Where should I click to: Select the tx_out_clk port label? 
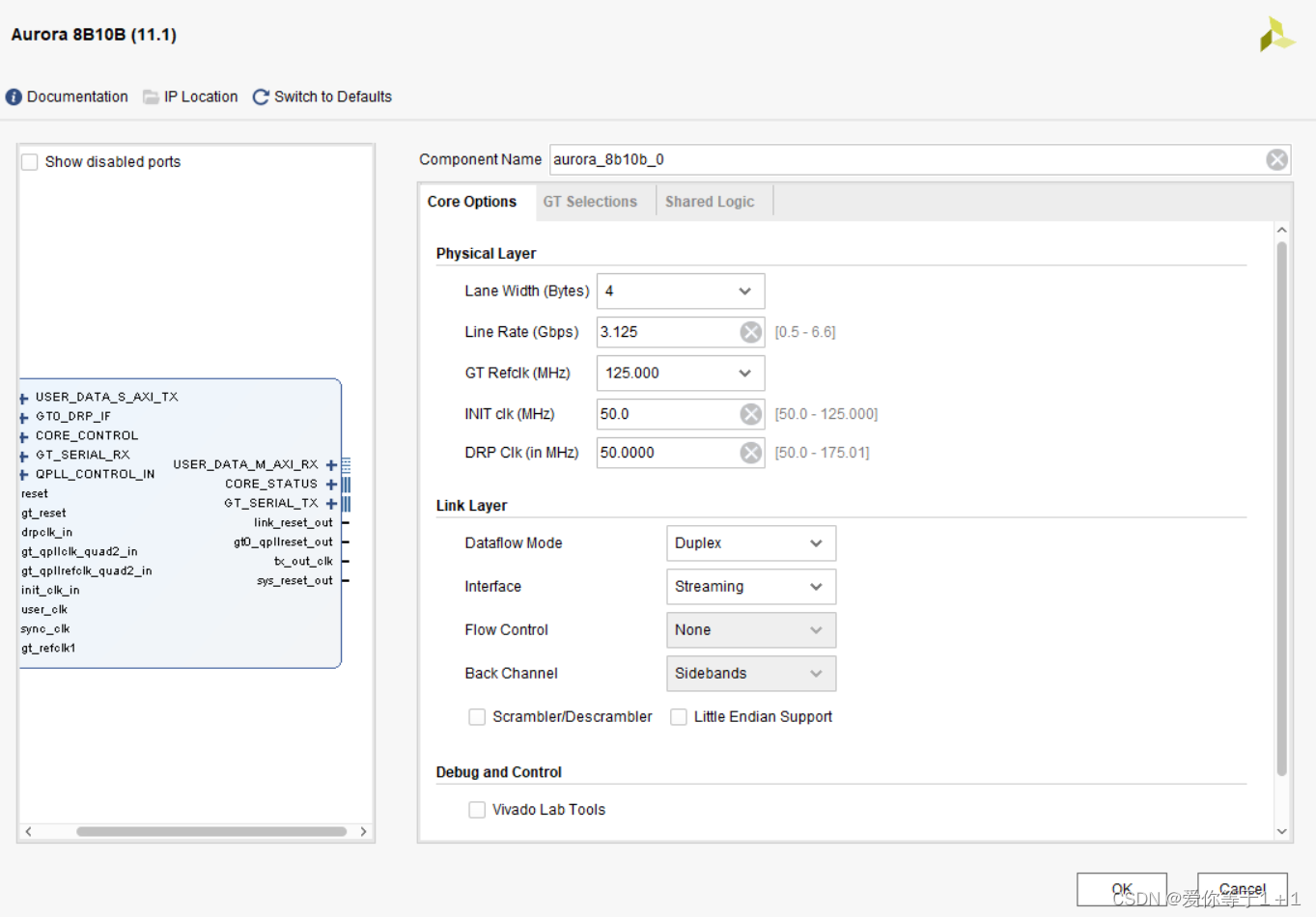(303, 562)
